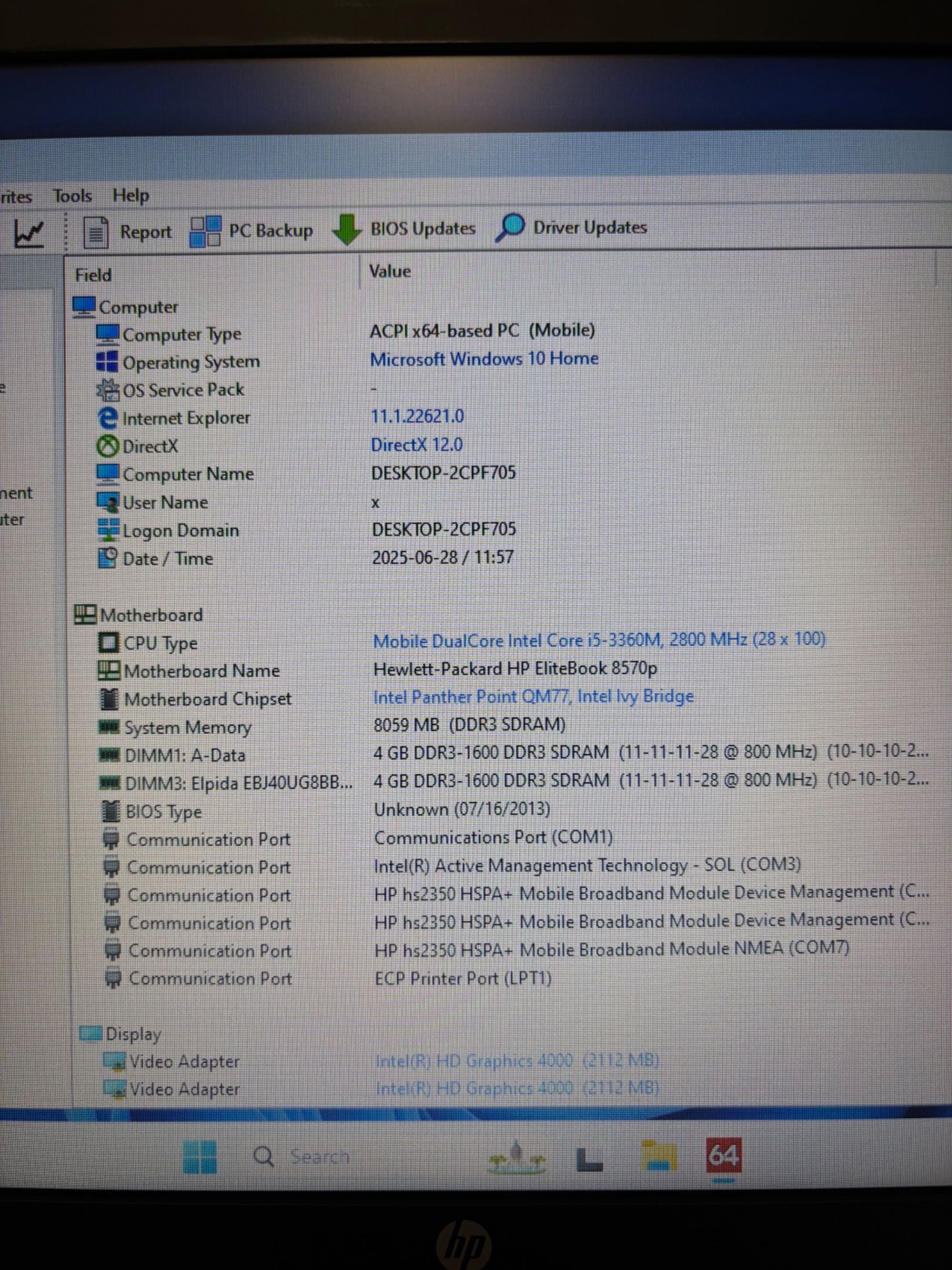Select the 8059 MB (DDR3 SDRAM) value

coord(469,725)
